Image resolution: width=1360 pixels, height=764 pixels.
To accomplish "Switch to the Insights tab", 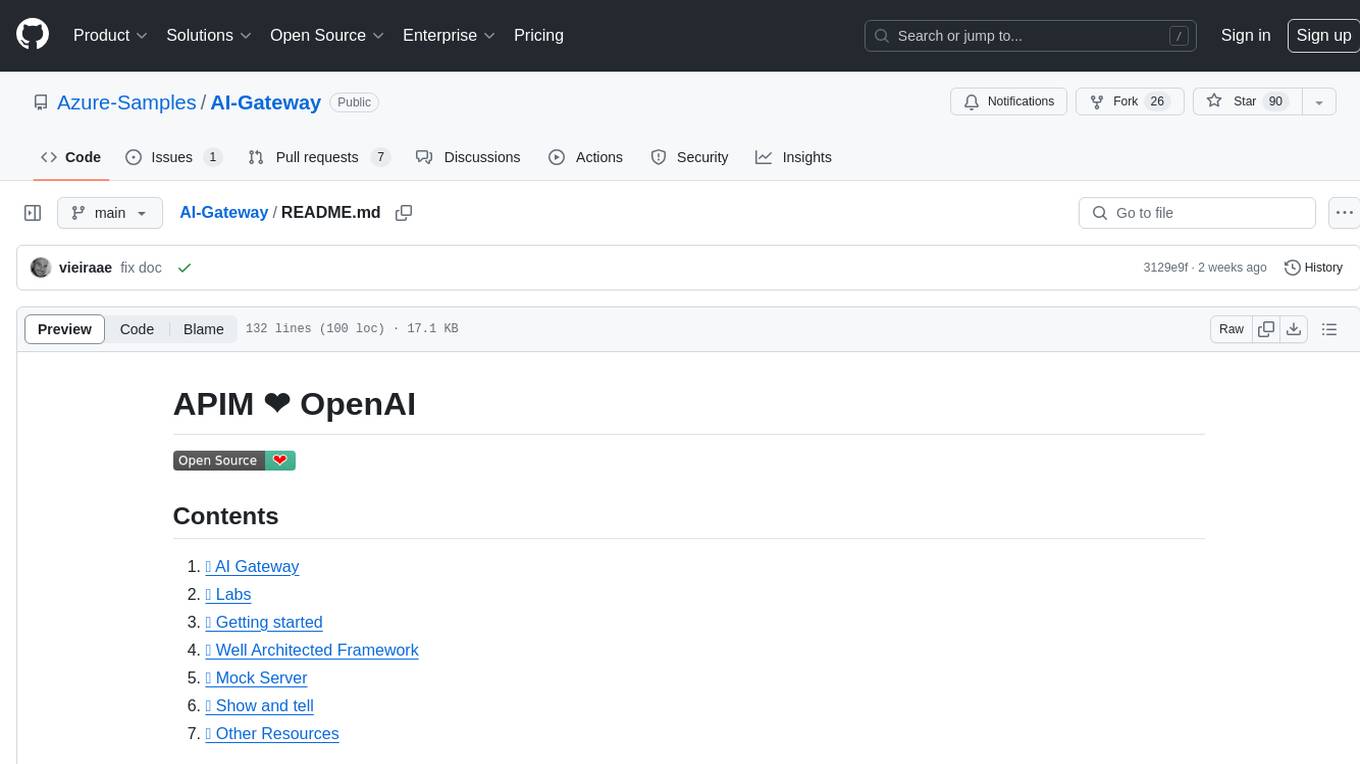I will [x=794, y=157].
